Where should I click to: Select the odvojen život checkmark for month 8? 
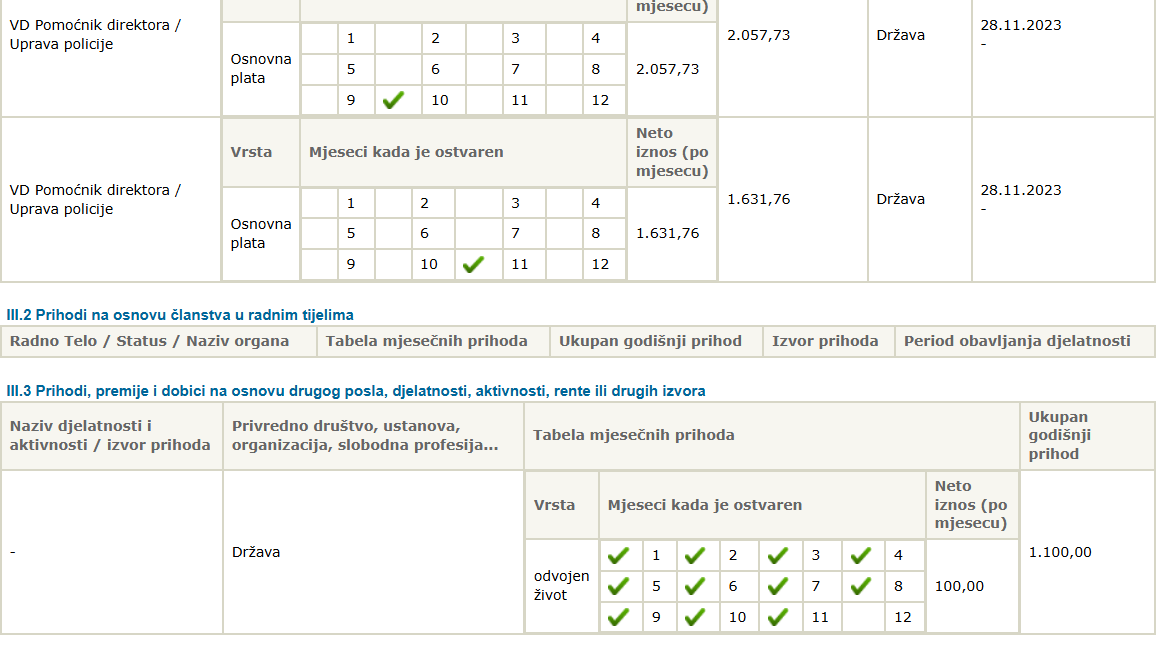[x=860, y=586]
